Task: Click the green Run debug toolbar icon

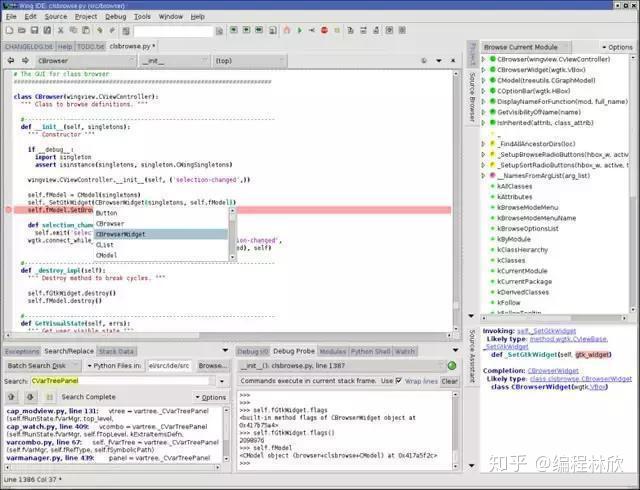Action: (299, 32)
